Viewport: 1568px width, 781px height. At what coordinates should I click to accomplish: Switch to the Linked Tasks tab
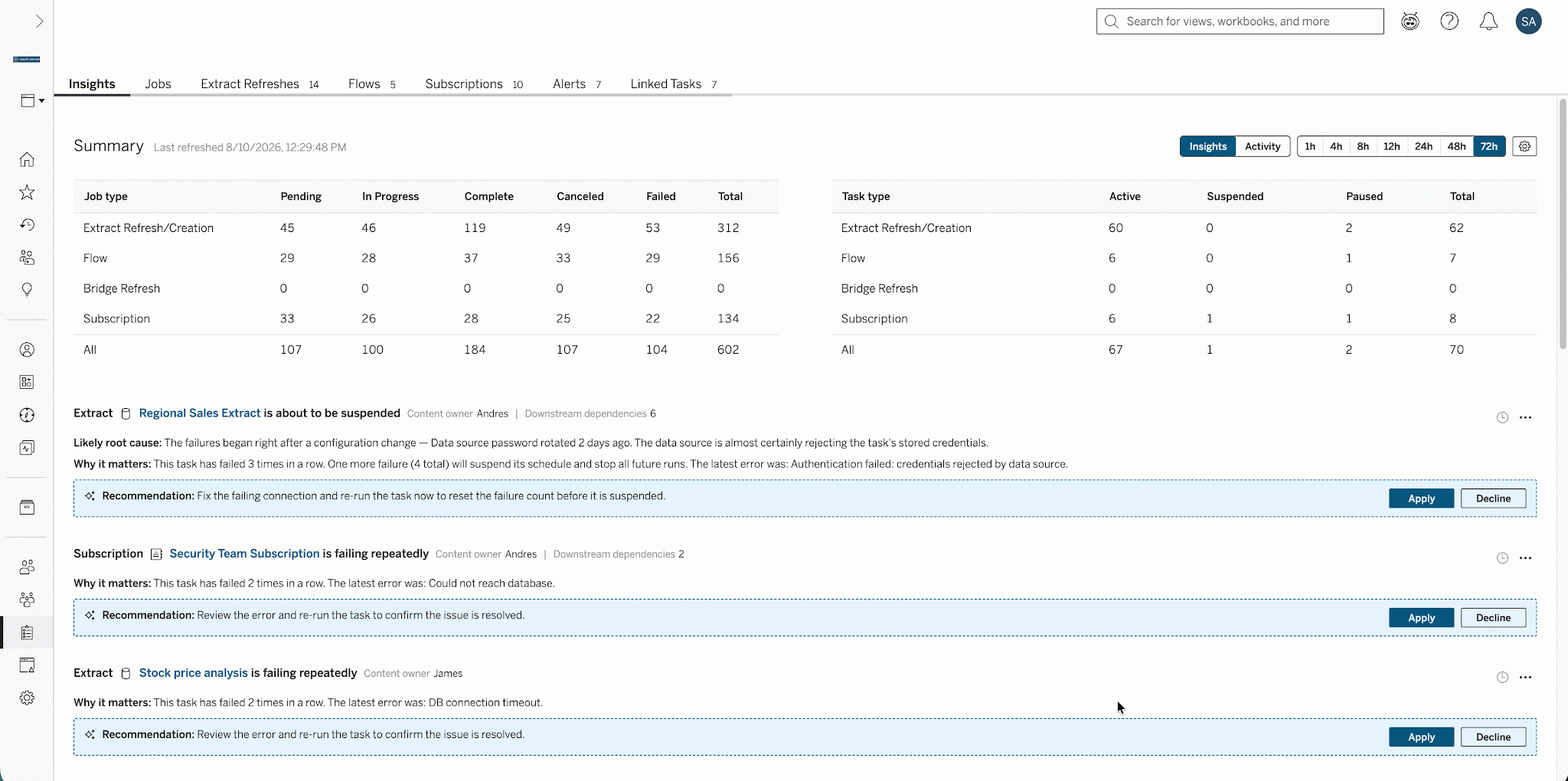coord(674,84)
